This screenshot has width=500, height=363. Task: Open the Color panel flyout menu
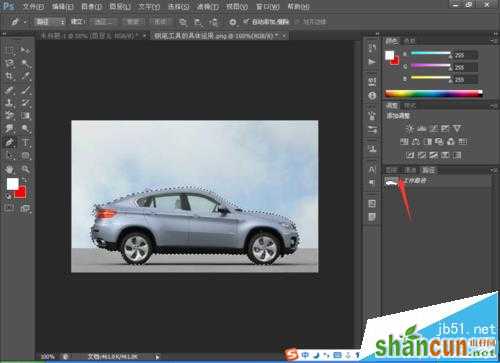tap(493, 40)
